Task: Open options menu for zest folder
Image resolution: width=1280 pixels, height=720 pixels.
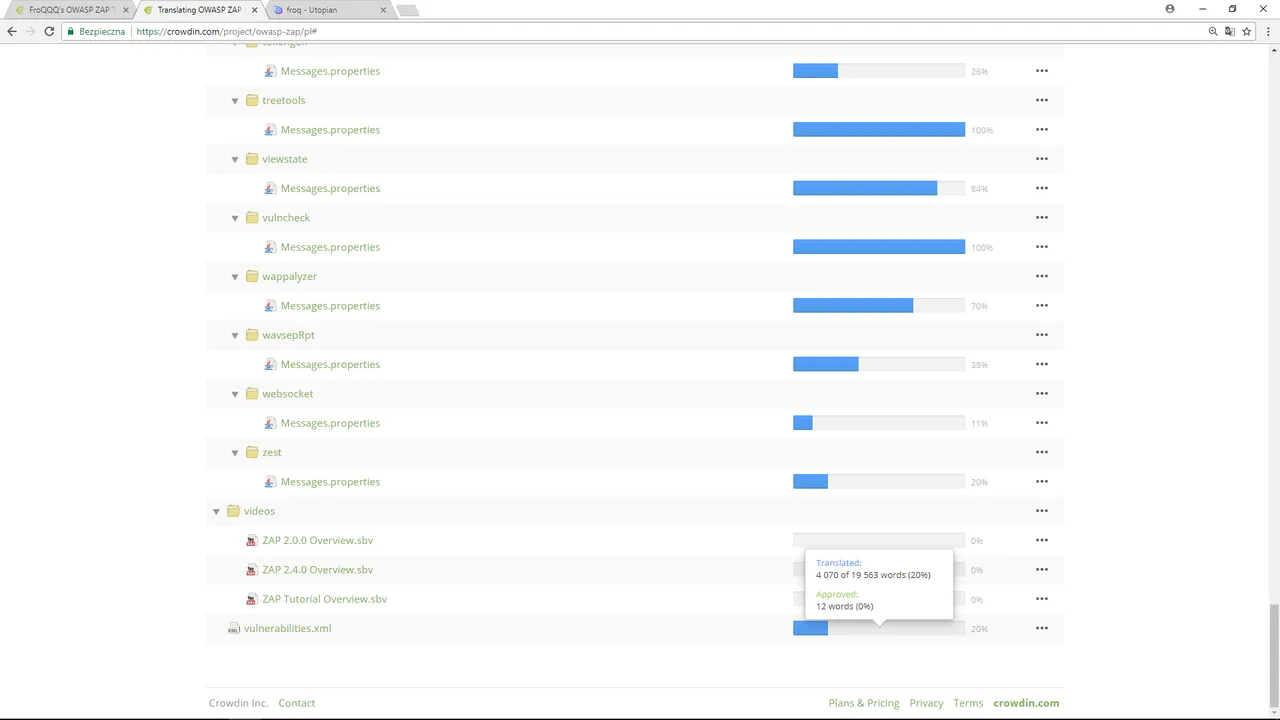Action: coord(1042,452)
